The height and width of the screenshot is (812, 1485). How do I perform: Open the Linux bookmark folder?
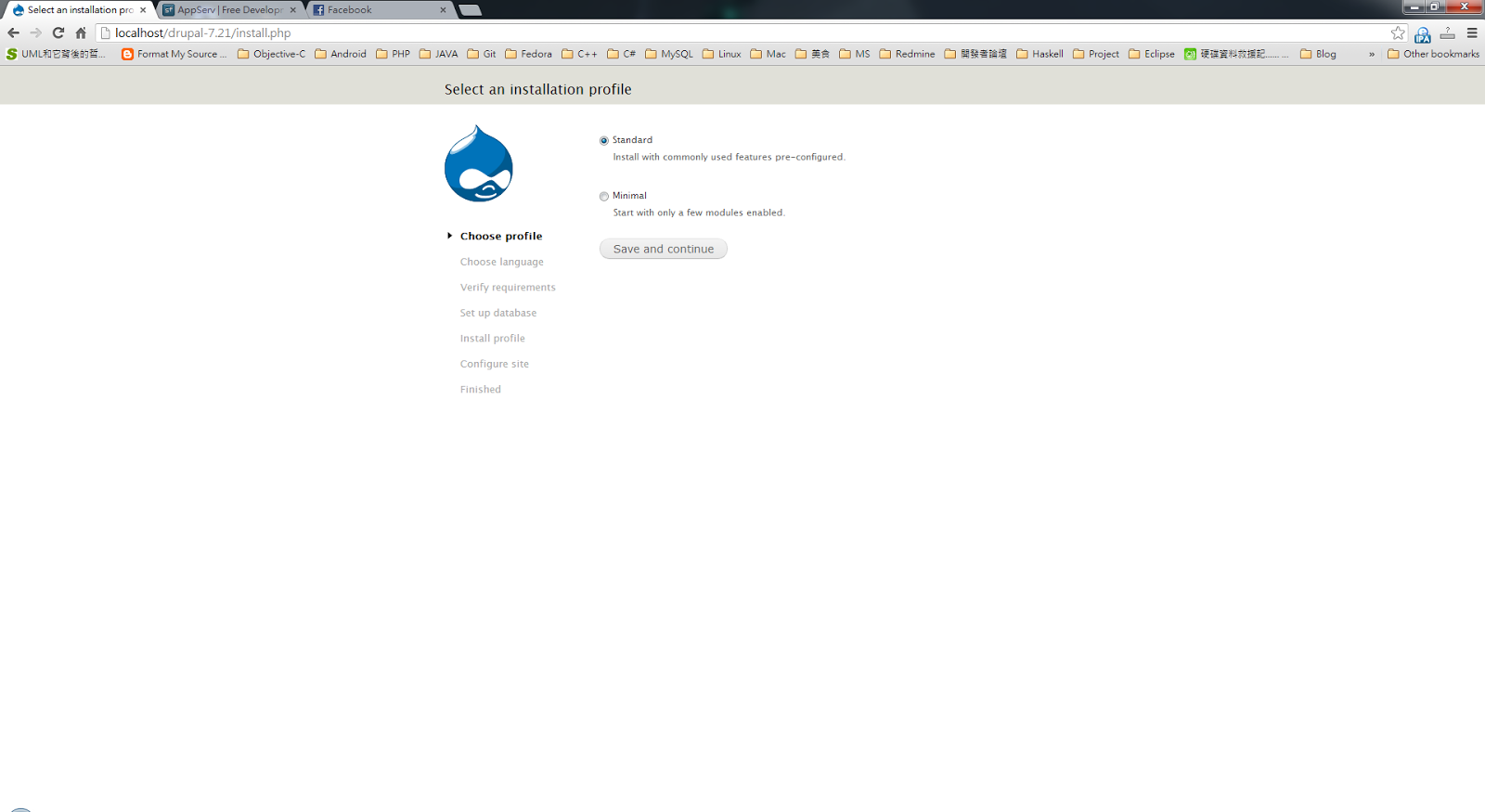722,54
